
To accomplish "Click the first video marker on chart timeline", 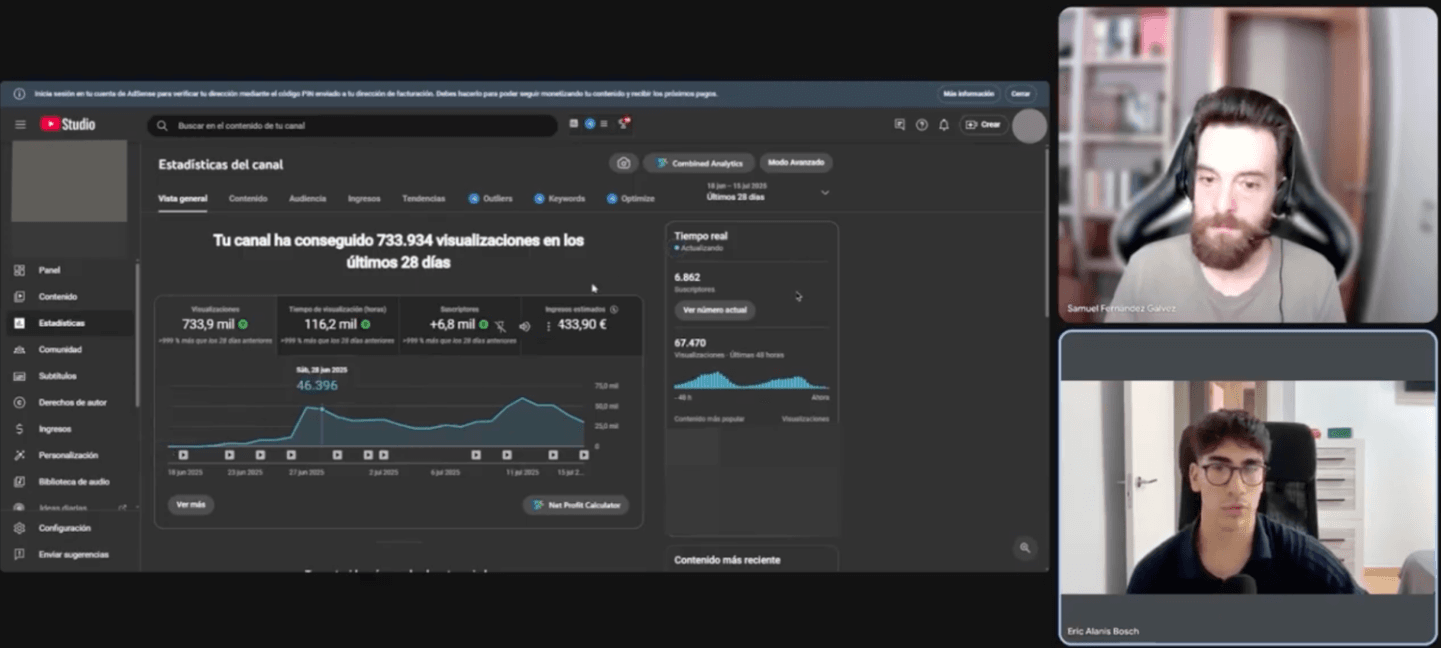I will tap(183, 455).
